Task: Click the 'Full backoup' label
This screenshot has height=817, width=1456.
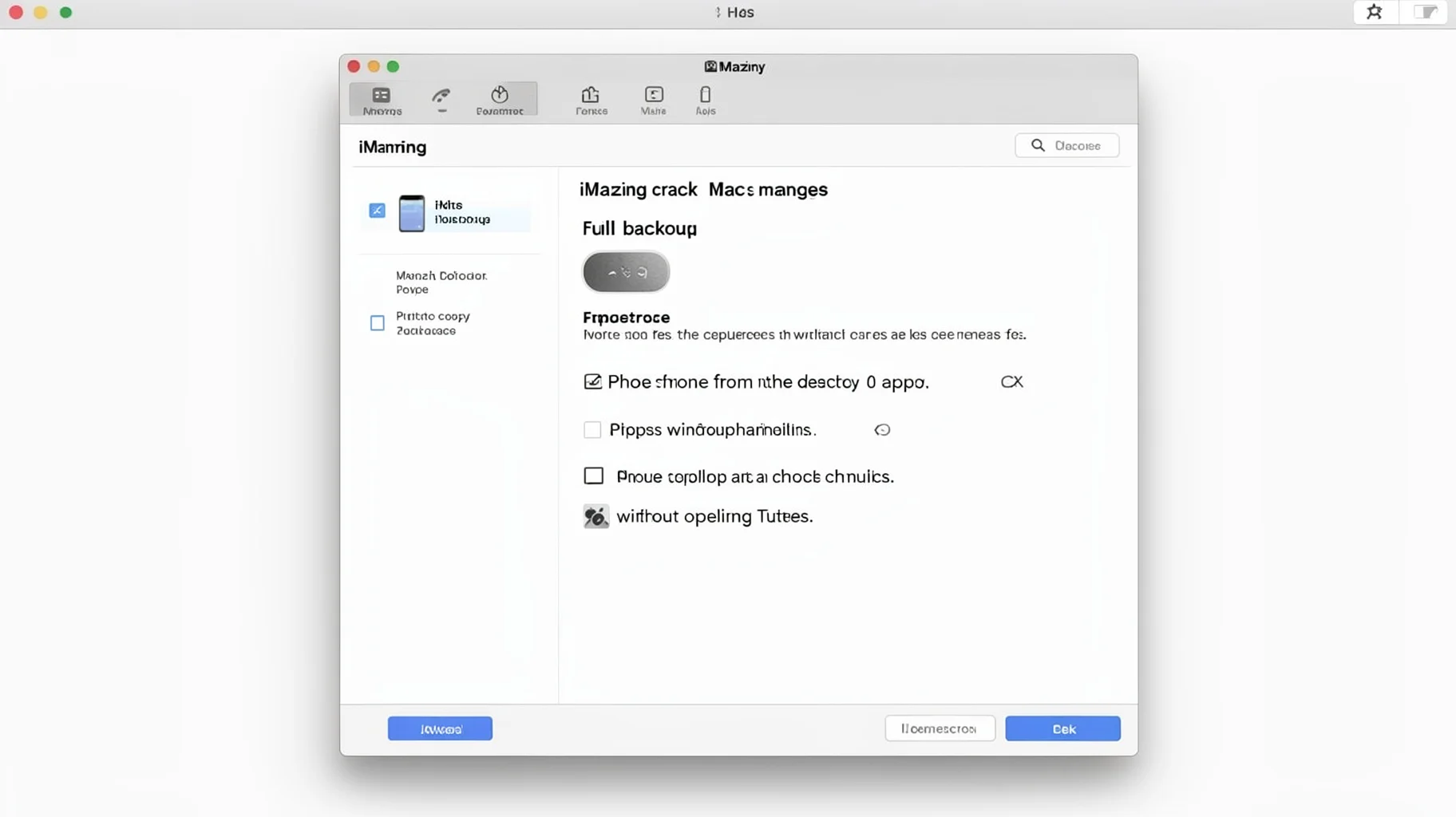Action: point(639,229)
